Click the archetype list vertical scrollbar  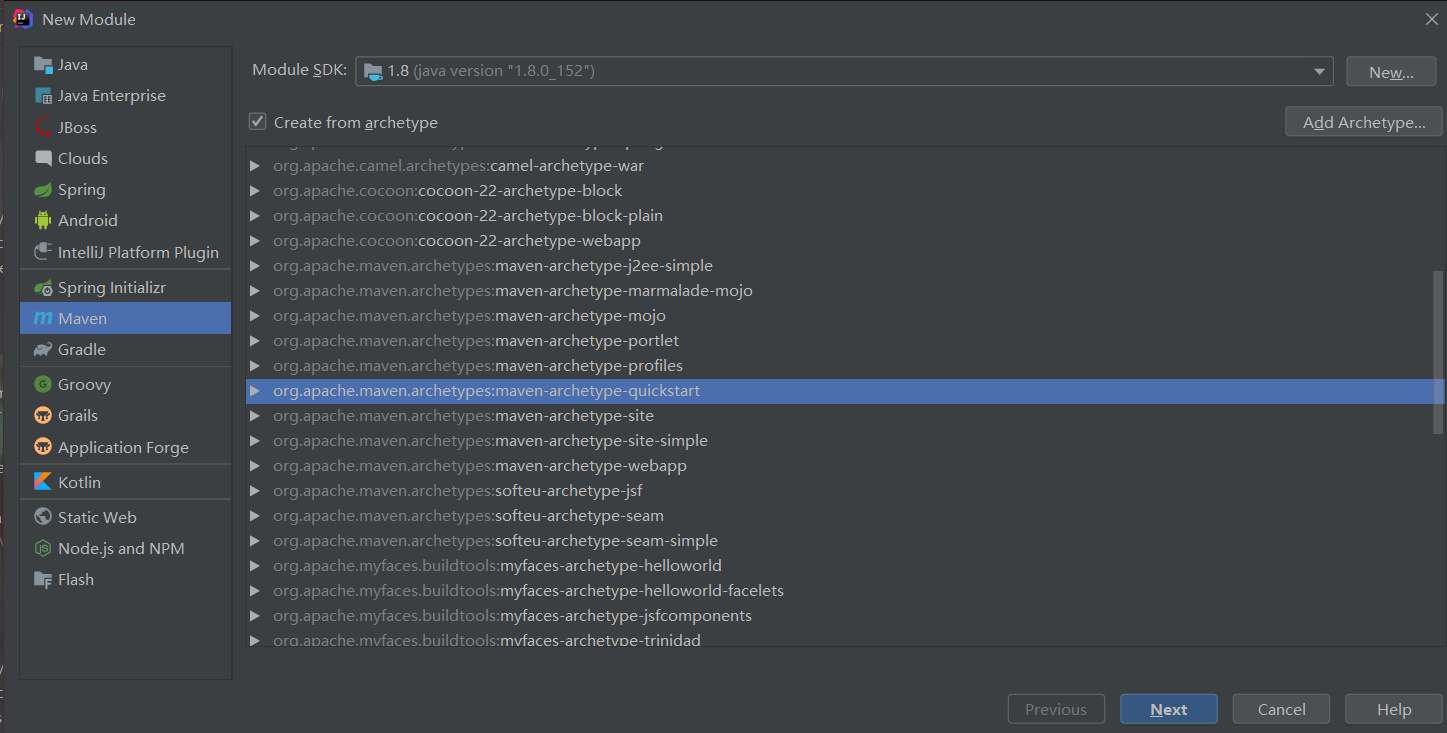[x=1438, y=352]
